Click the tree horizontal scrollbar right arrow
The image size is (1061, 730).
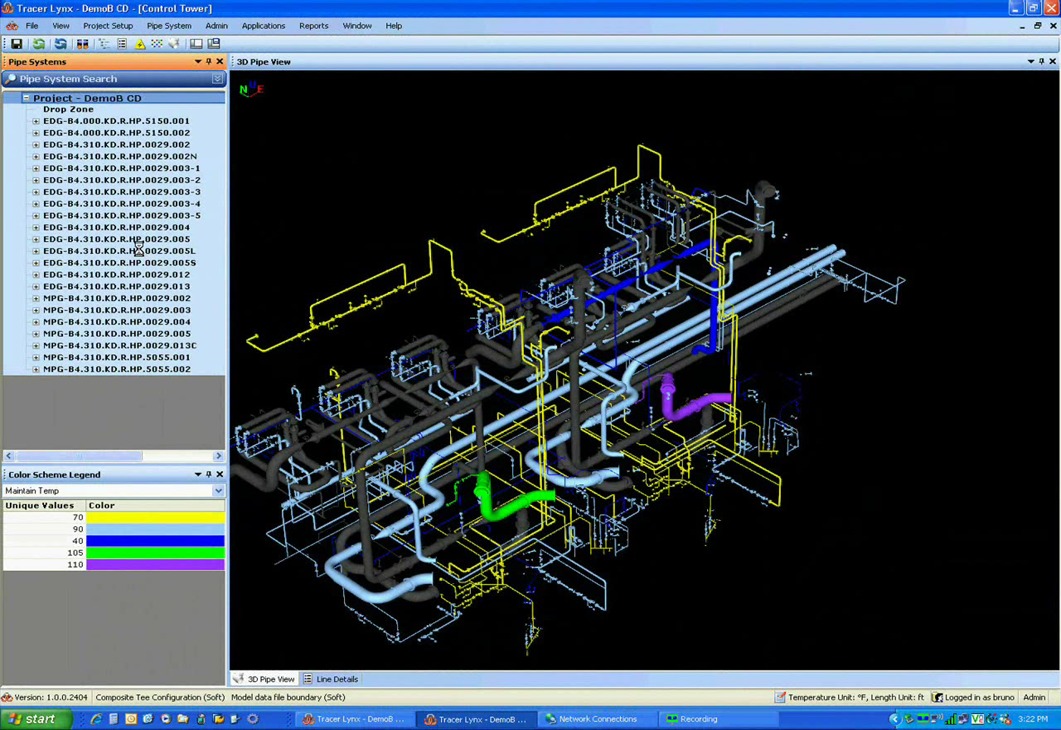(218, 456)
